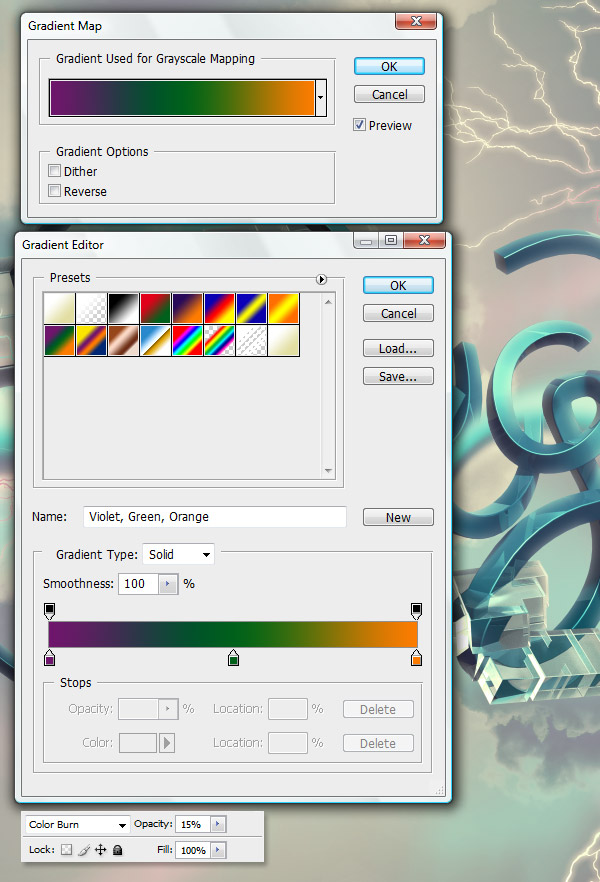The image size is (600, 882).
Task: Click the Load... button
Action: 398,349
